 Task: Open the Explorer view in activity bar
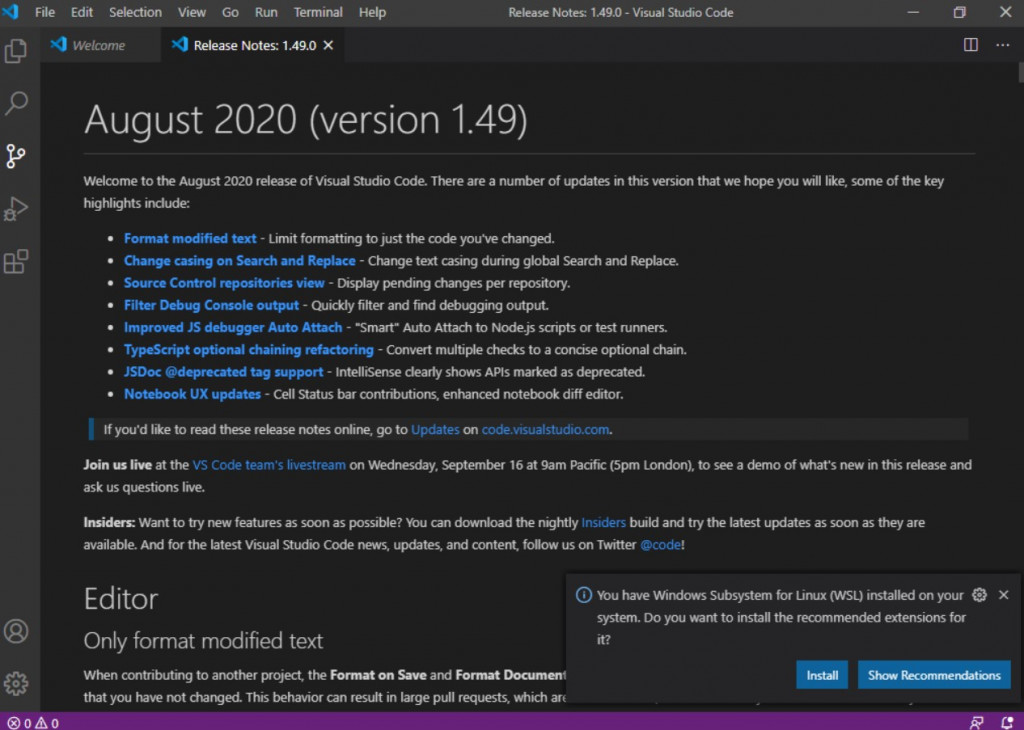16,50
